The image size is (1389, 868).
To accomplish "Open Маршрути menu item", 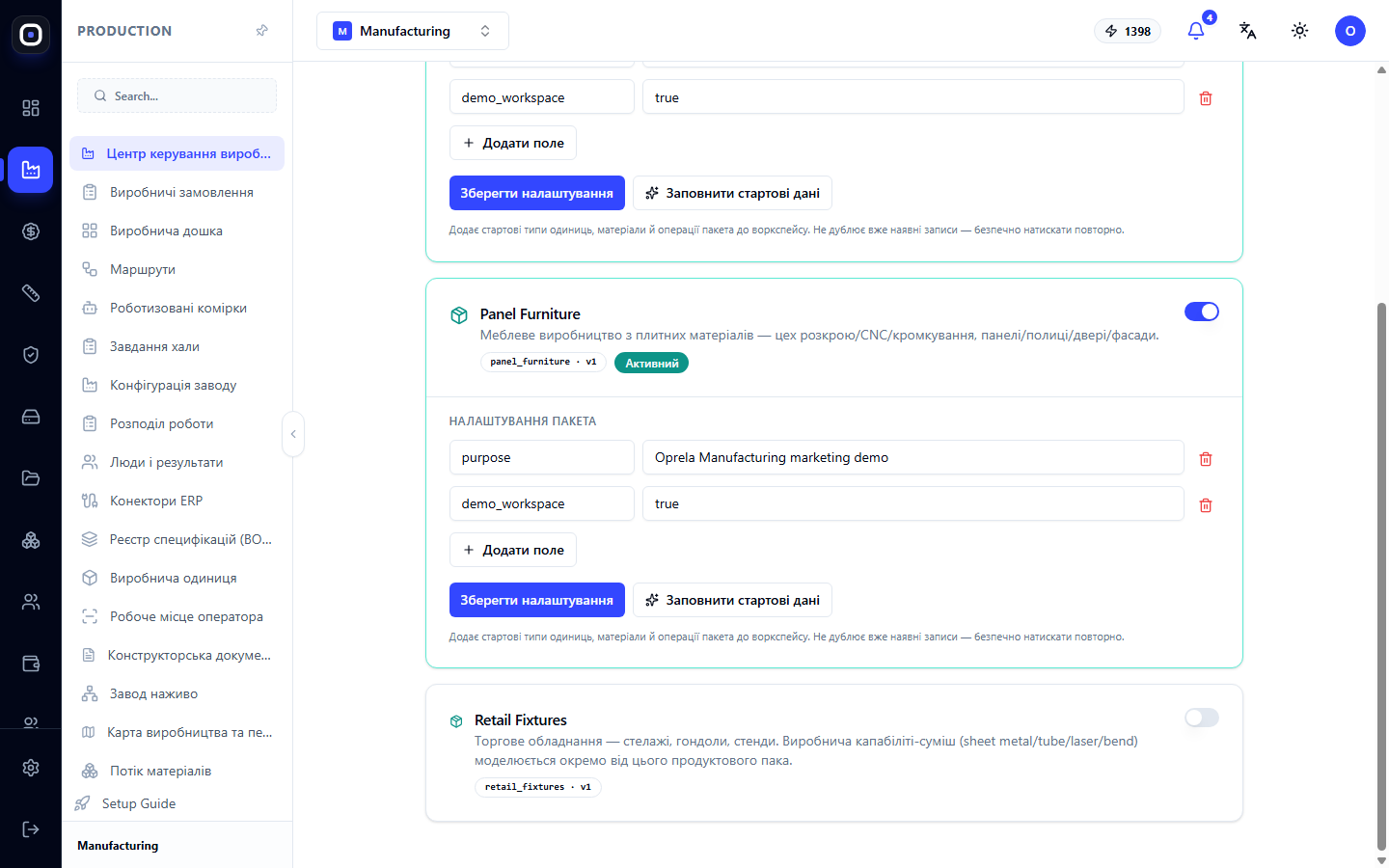I will point(177,269).
